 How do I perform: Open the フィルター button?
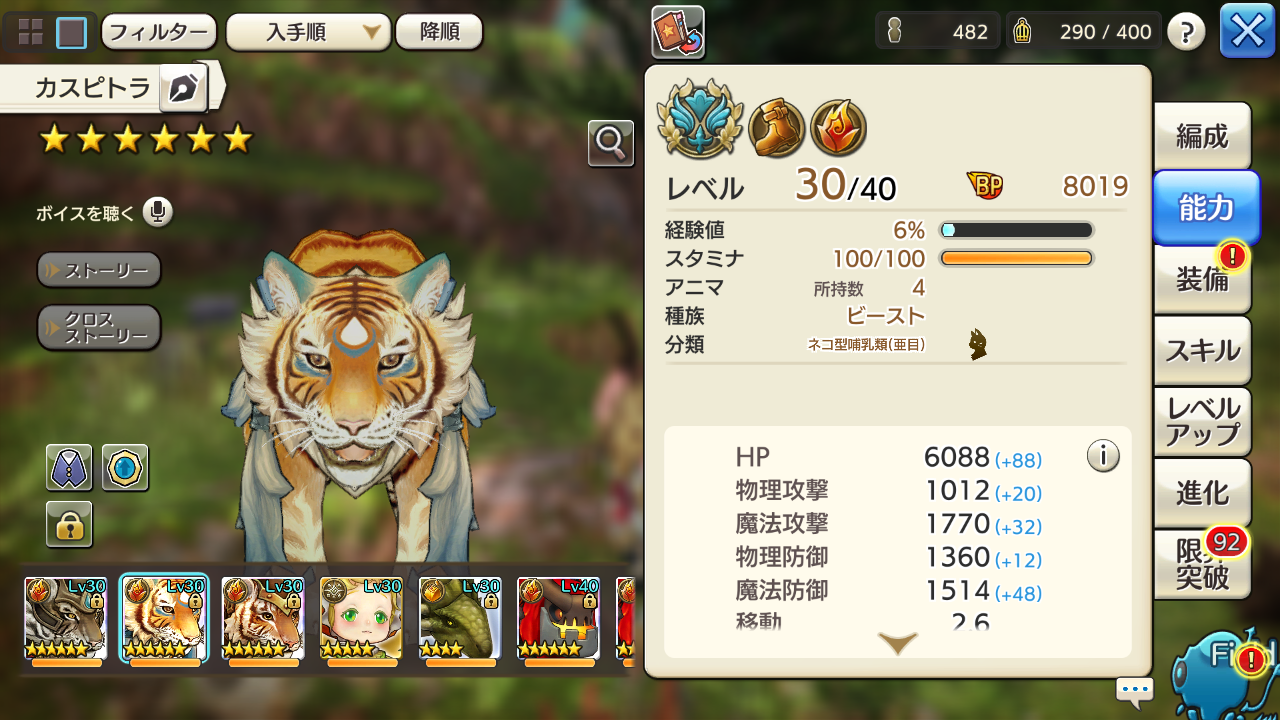click(x=159, y=32)
